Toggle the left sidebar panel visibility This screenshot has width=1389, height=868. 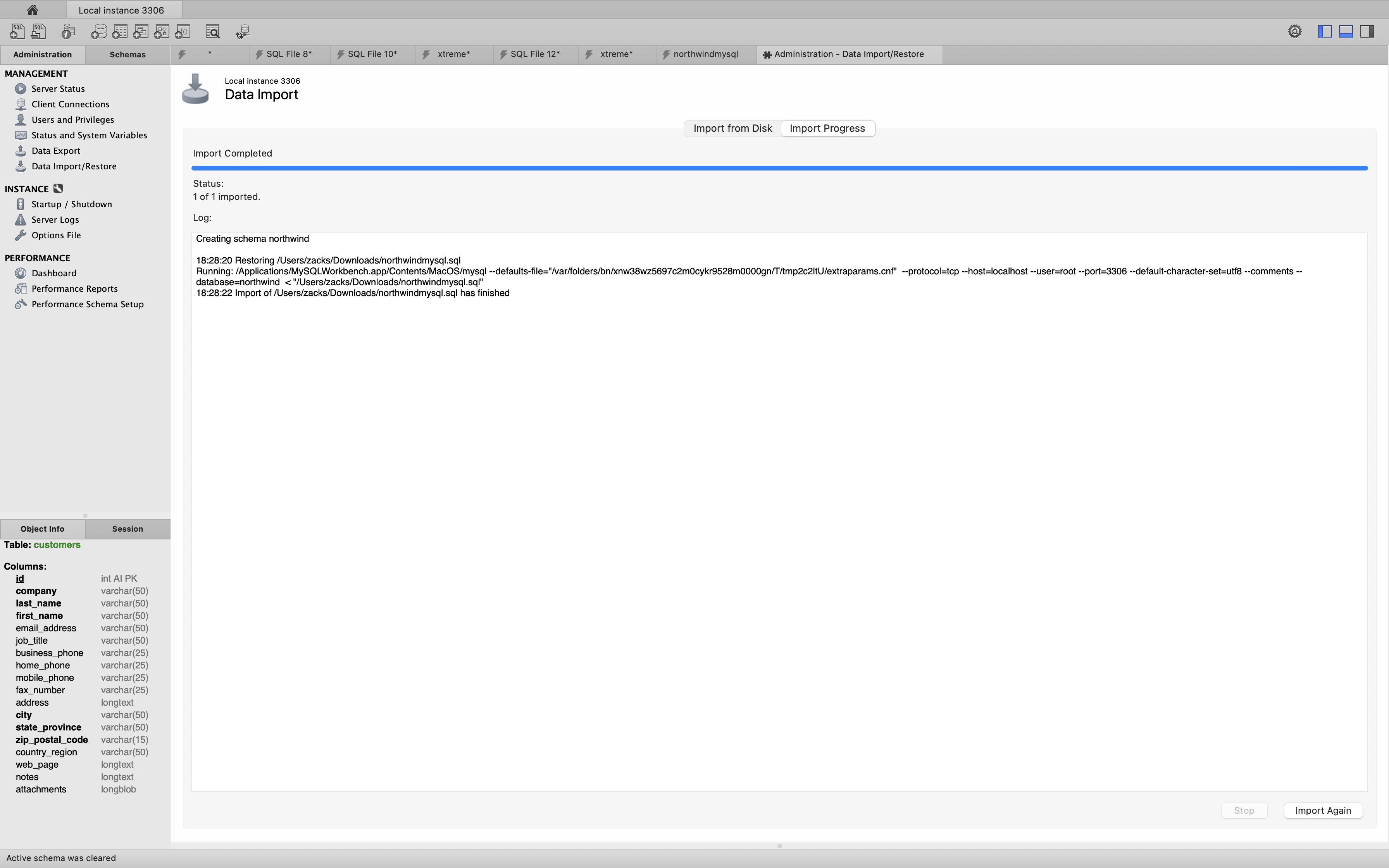tap(1325, 31)
